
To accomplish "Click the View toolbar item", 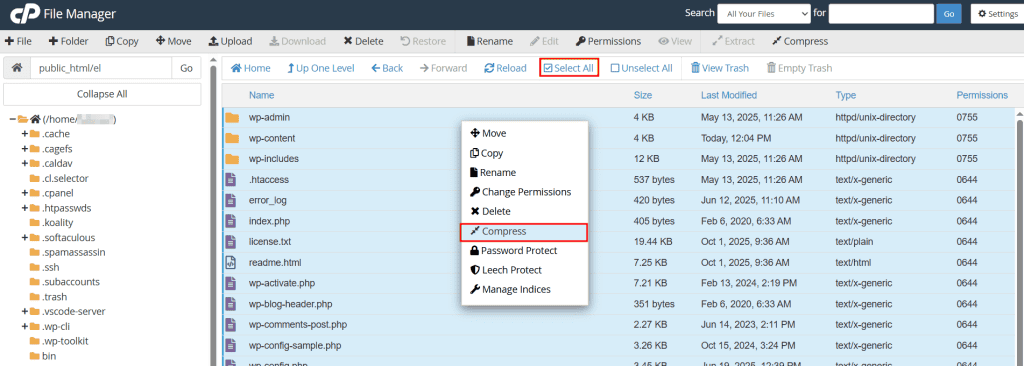I will (675, 41).
